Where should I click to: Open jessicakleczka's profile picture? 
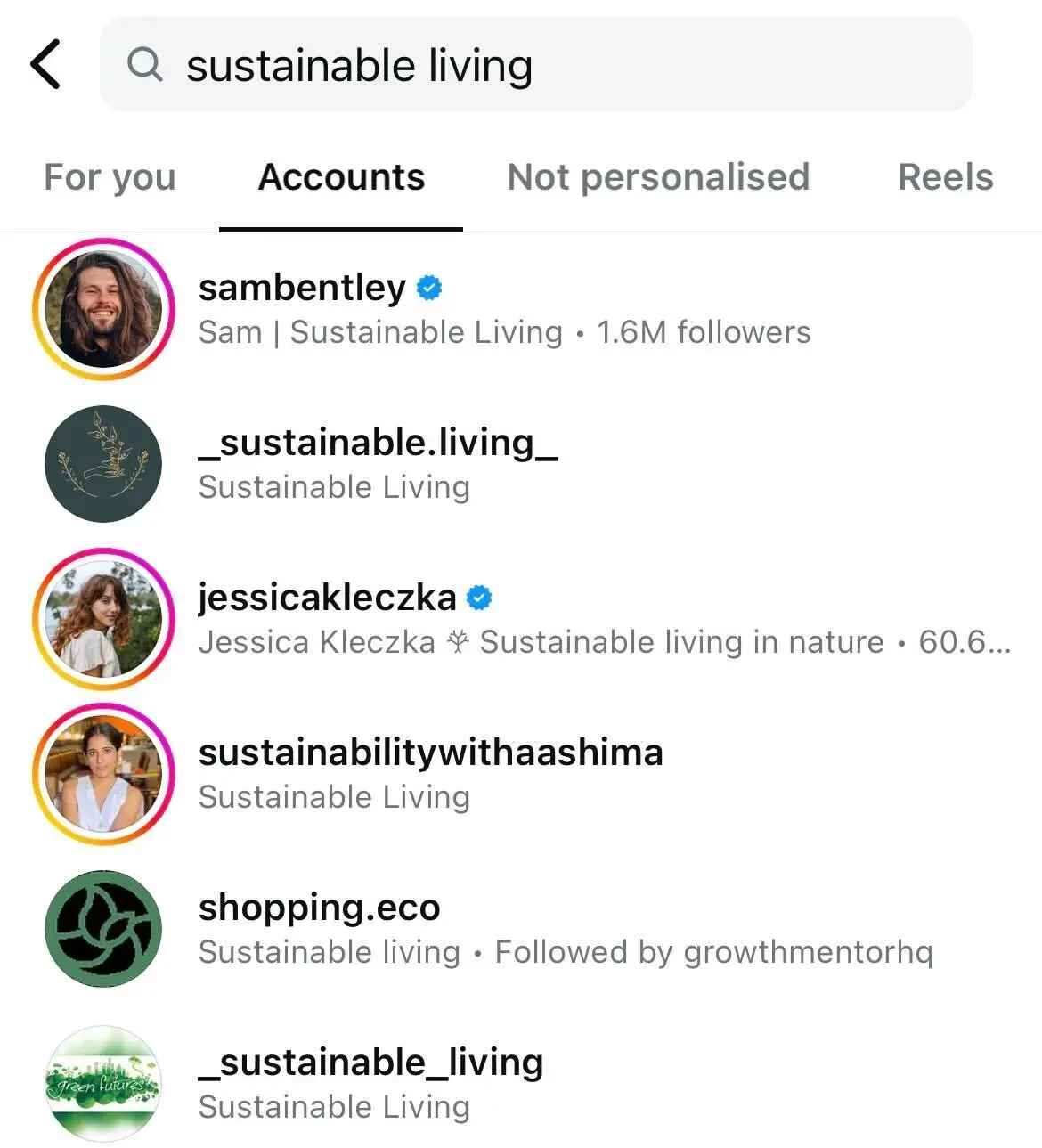102,618
